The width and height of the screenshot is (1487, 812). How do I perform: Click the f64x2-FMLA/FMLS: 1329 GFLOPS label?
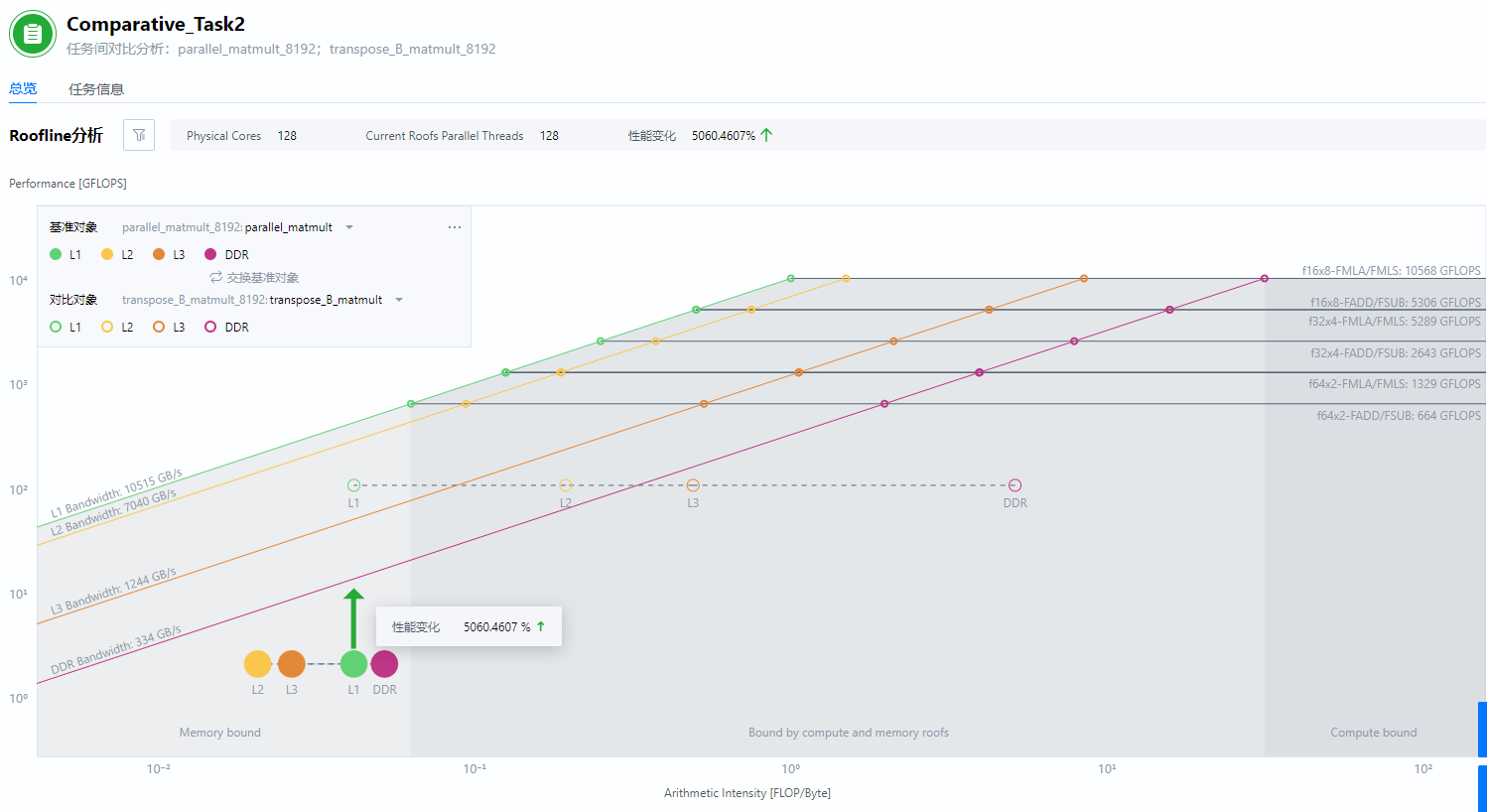(x=1395, y=384)
